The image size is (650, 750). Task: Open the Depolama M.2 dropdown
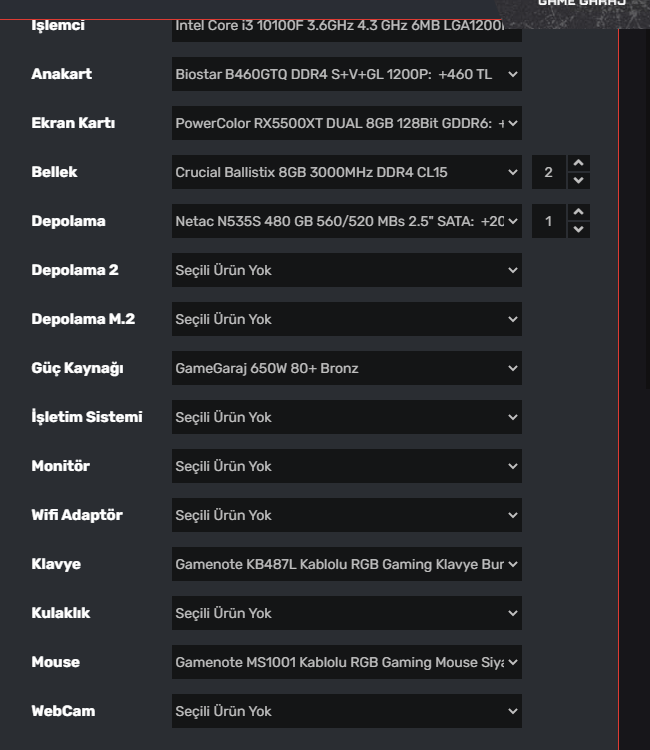coord(346,319)
